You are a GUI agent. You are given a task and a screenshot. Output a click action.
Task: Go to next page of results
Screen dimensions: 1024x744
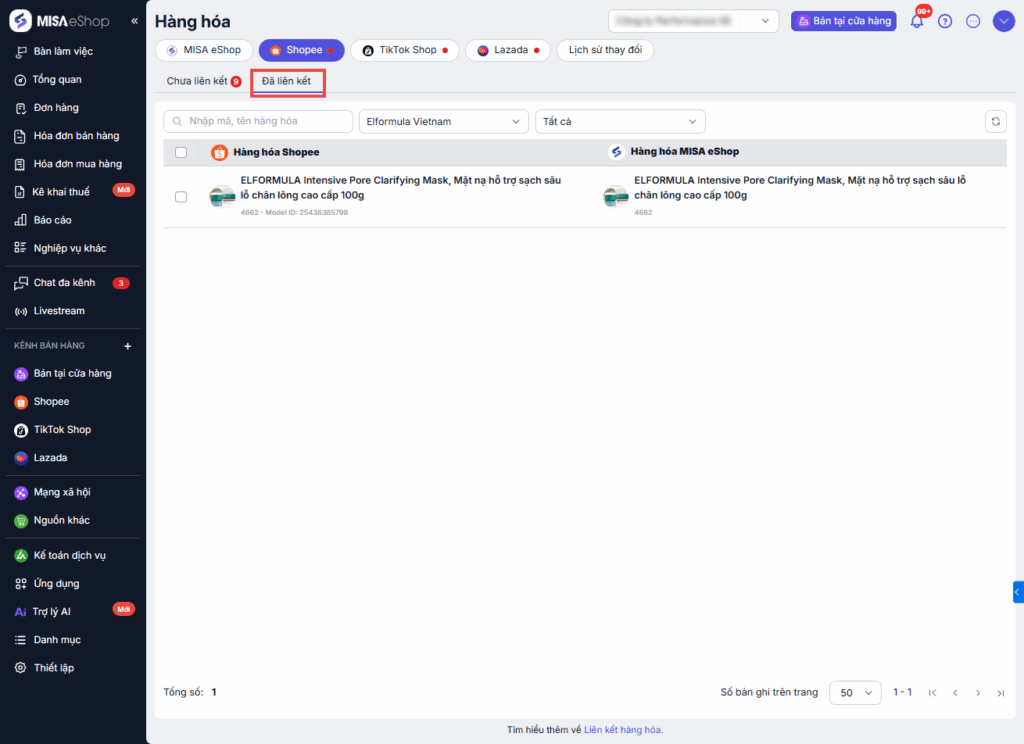point(978,693)
